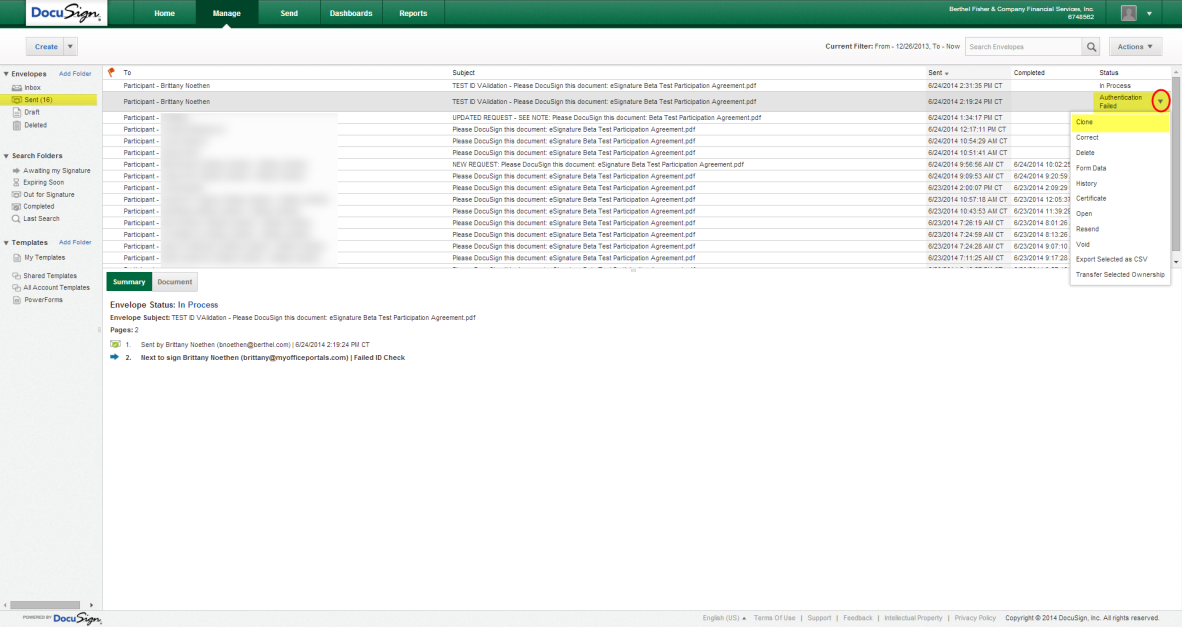Open the Deleted folder trash icon

[17, 125]
